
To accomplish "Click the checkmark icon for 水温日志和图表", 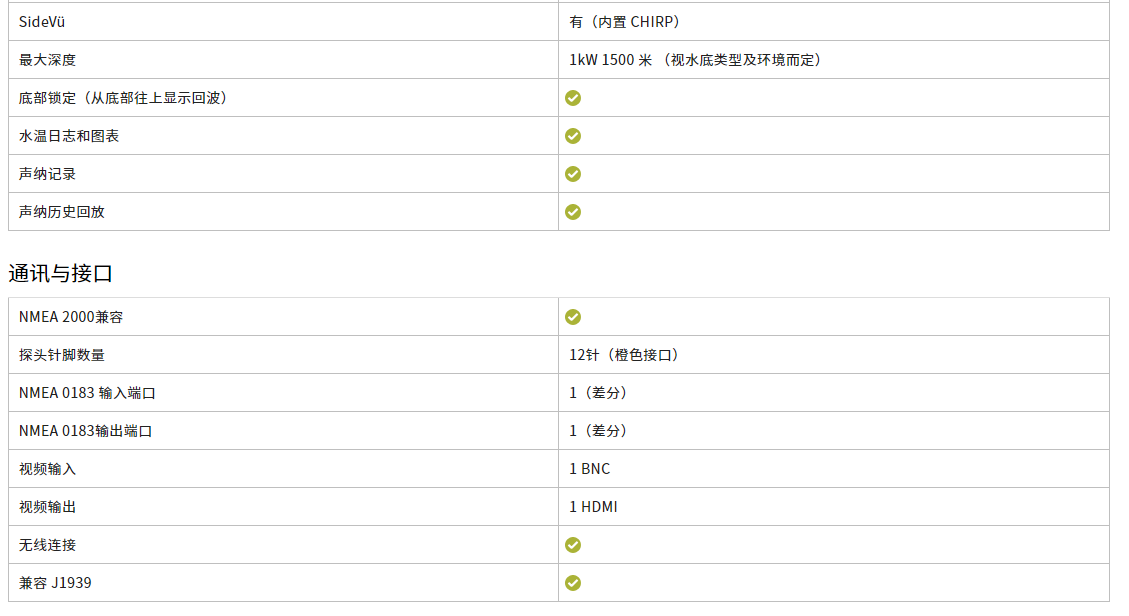I will [573, 136].
